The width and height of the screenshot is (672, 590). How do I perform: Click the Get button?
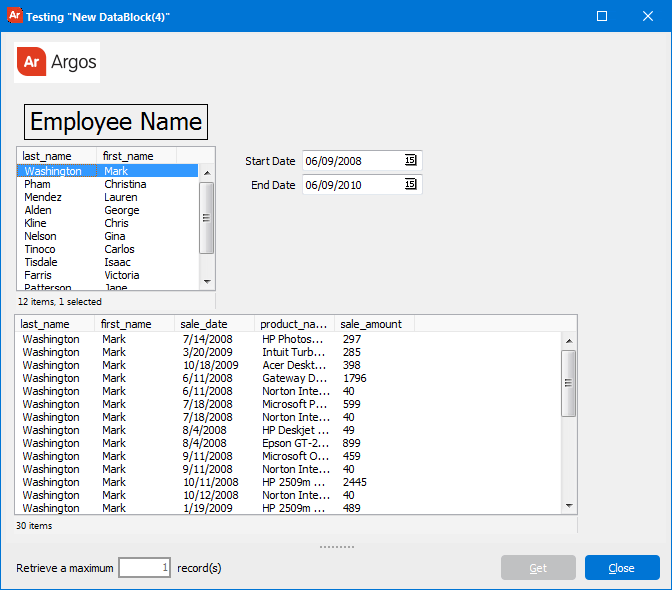coord(538,568)
